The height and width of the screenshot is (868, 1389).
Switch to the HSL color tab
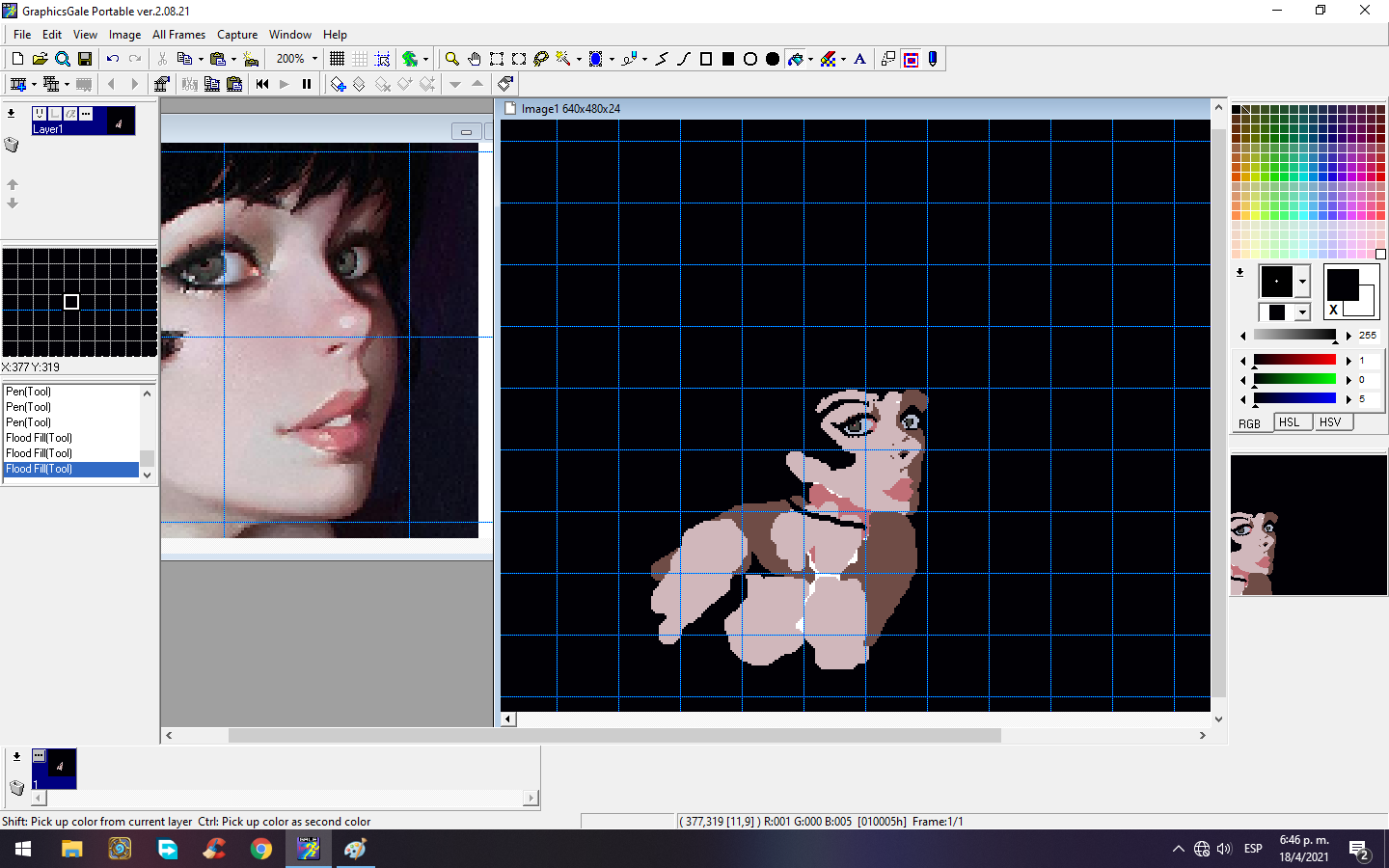coord(1289,422)
